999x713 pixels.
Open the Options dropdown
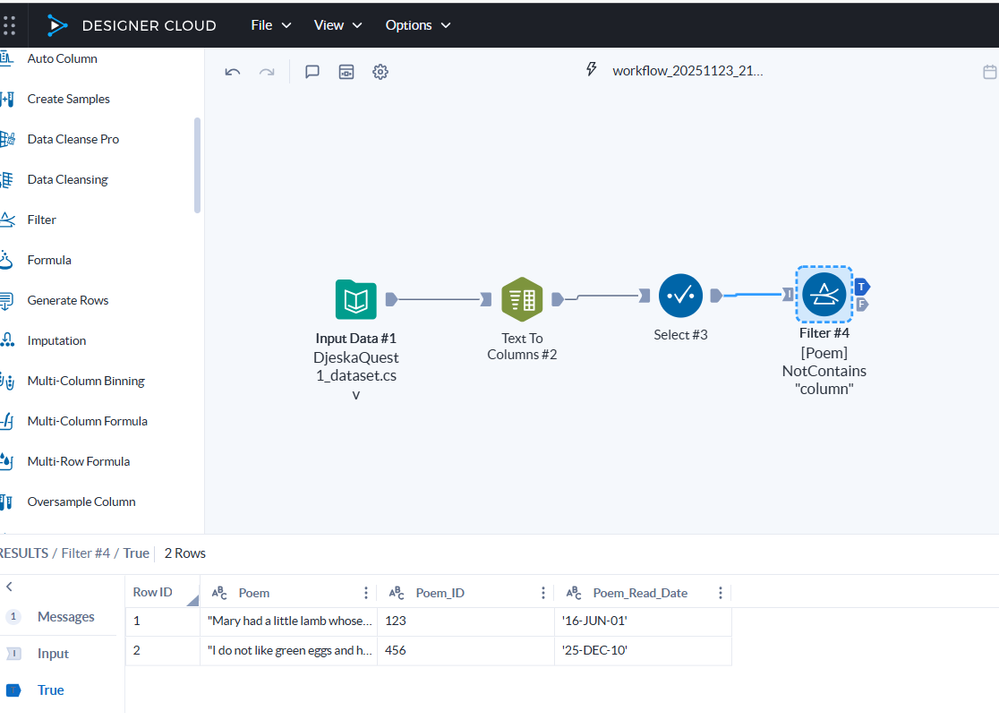coord(410,25)
